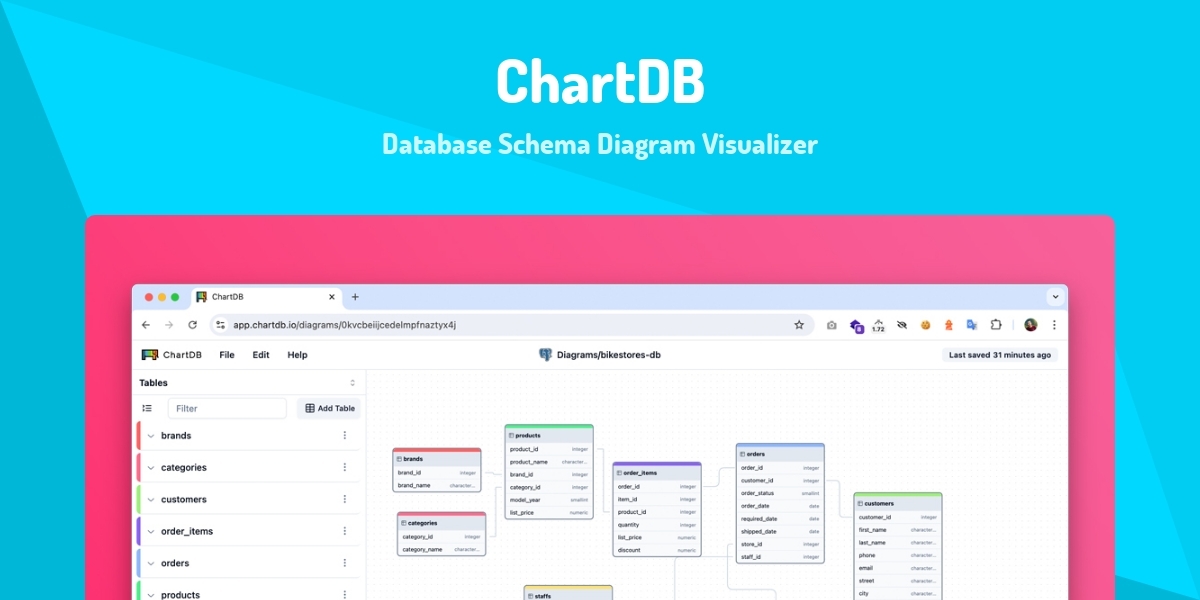Click category_name field in categories diagram table
Image resolution: width=1200 pixels, height=600 pixels.
[441, 549]
